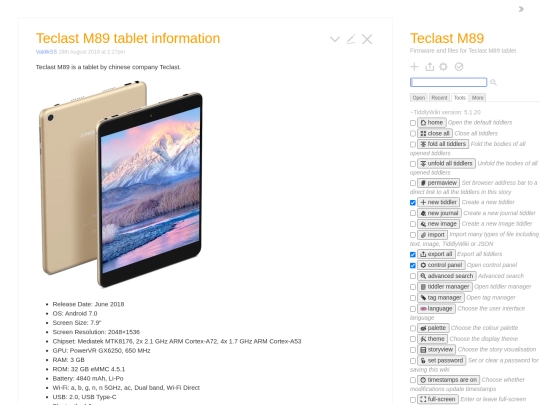Click the full-screen button

[x=438, y=399]
